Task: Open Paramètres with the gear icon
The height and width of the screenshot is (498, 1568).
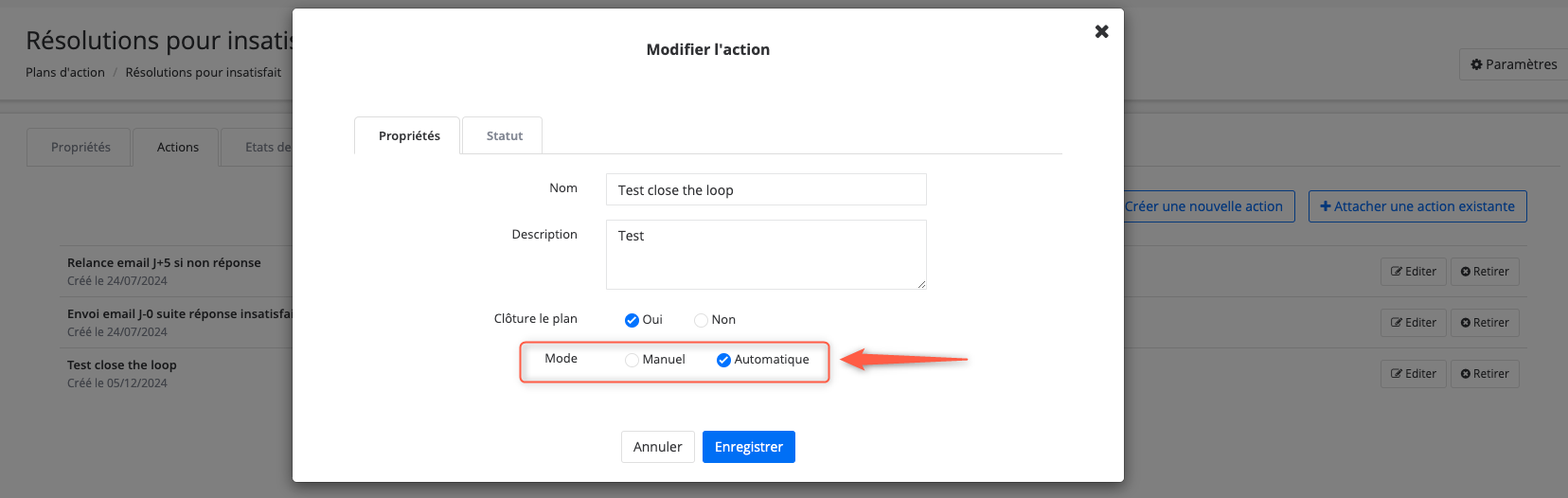Action: pyautogui.click(x=1513, y=64)
